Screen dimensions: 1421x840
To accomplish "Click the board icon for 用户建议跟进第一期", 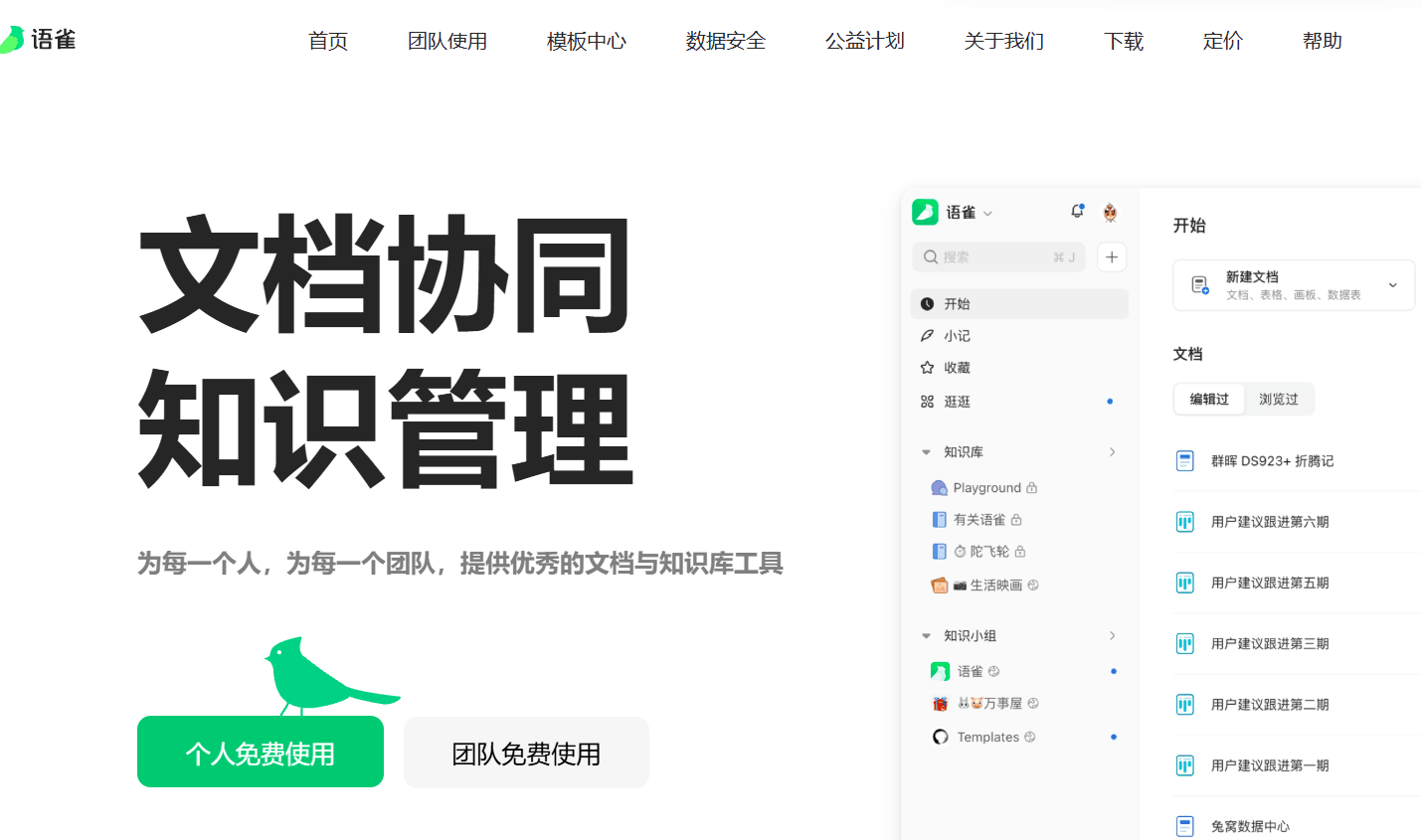I will (1185, 765).
